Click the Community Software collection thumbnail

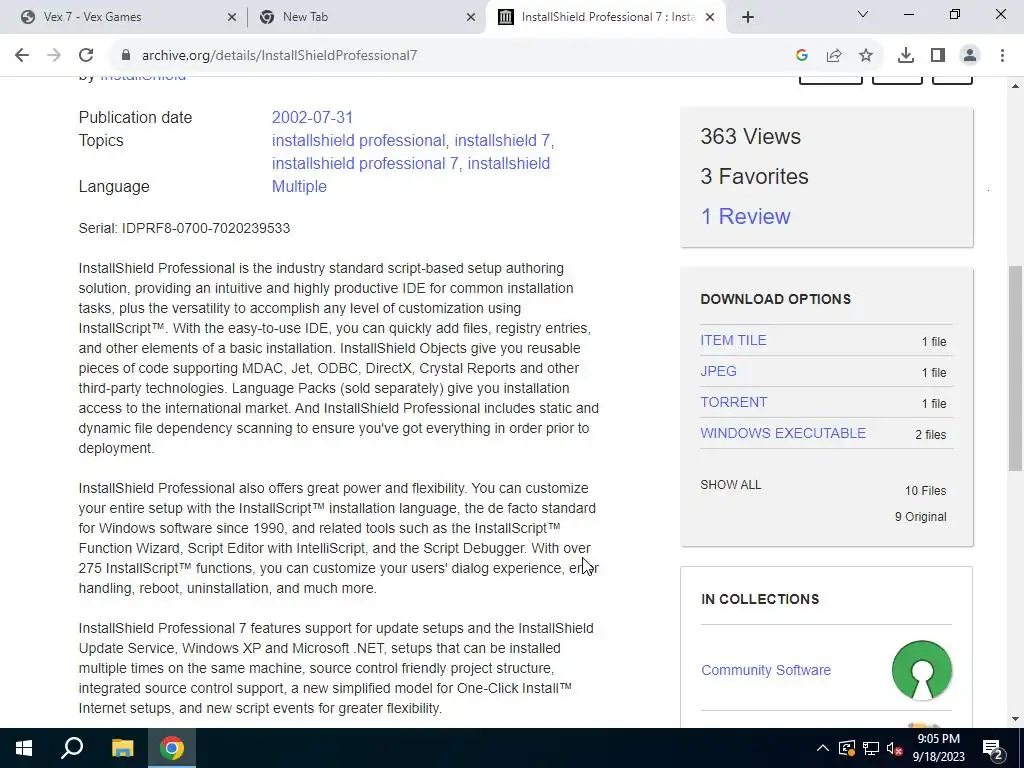(x=921, y=670)
